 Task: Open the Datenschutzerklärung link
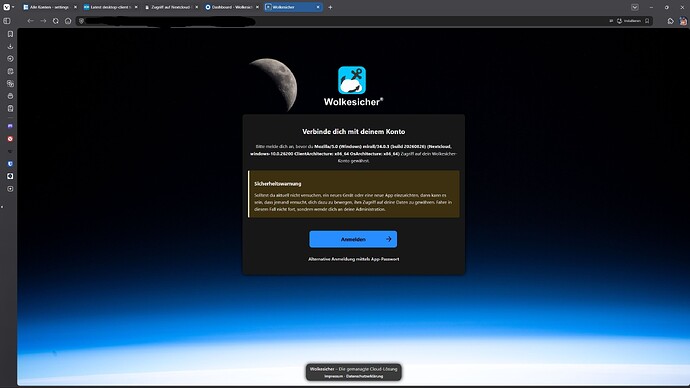coord(365,377)
